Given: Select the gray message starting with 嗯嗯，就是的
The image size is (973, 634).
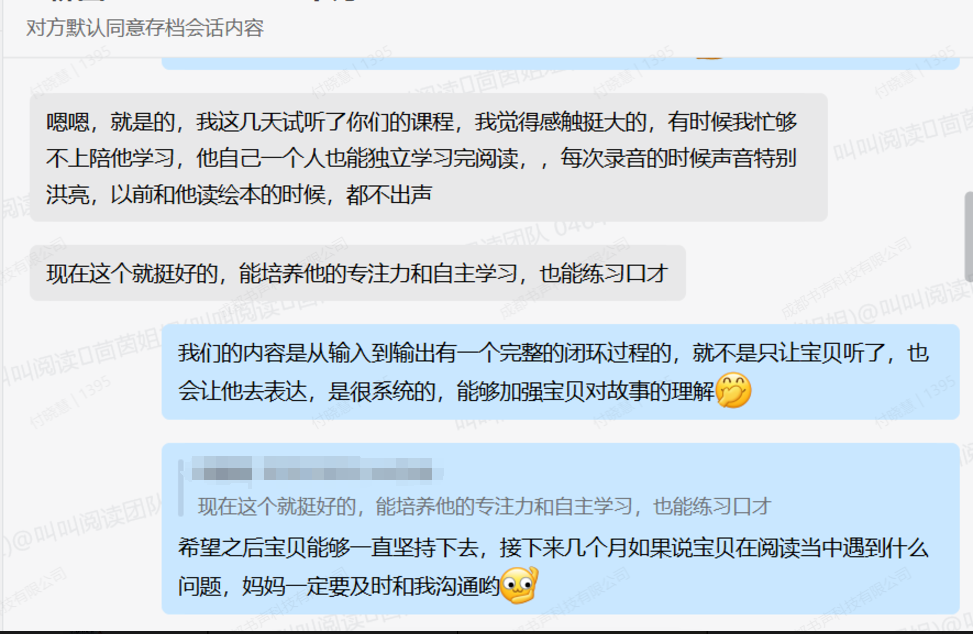Looking at the screenshot, I should tap(429, 158).
